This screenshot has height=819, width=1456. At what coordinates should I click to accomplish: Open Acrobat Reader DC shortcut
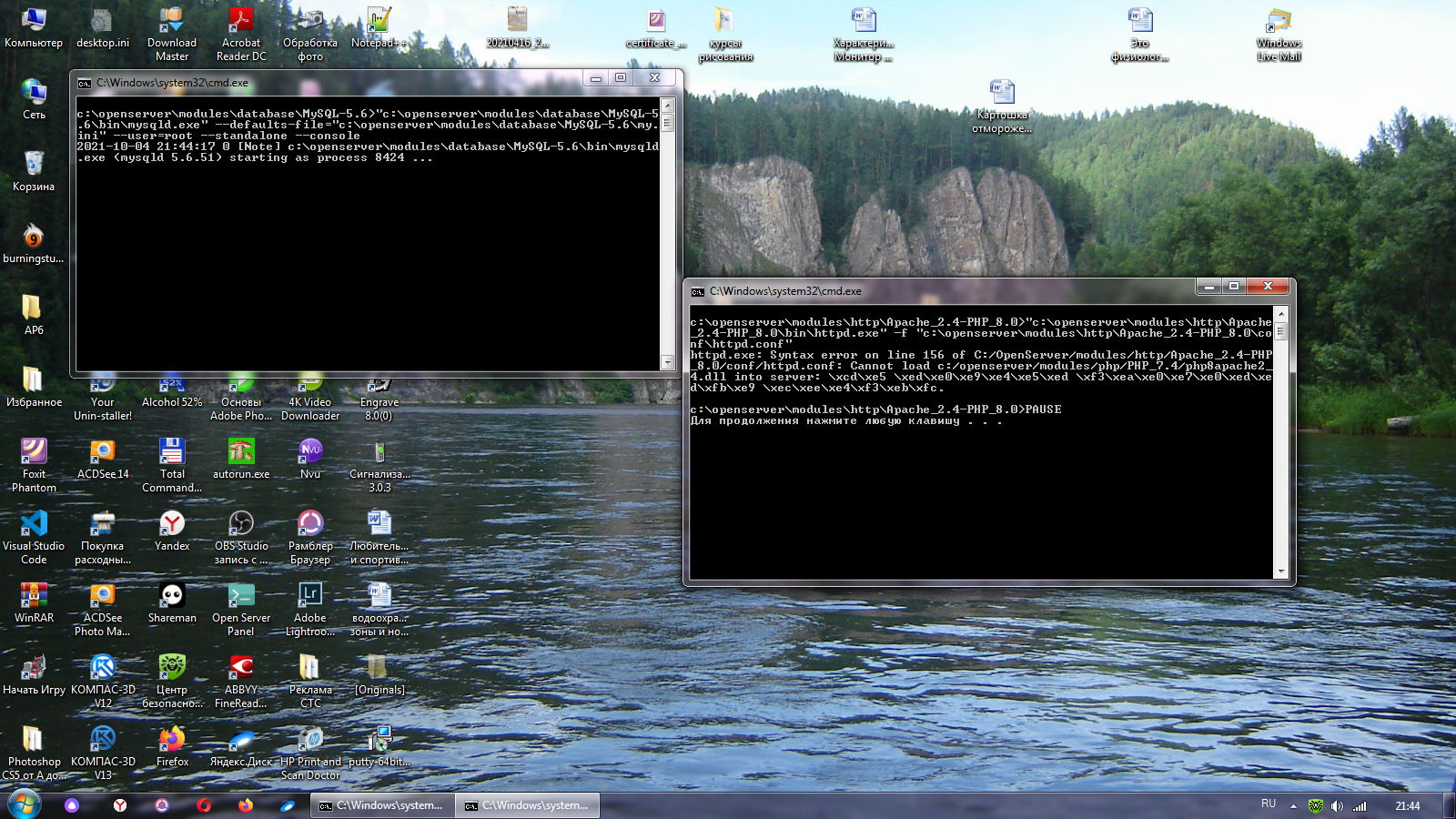[x=241, y=21]
